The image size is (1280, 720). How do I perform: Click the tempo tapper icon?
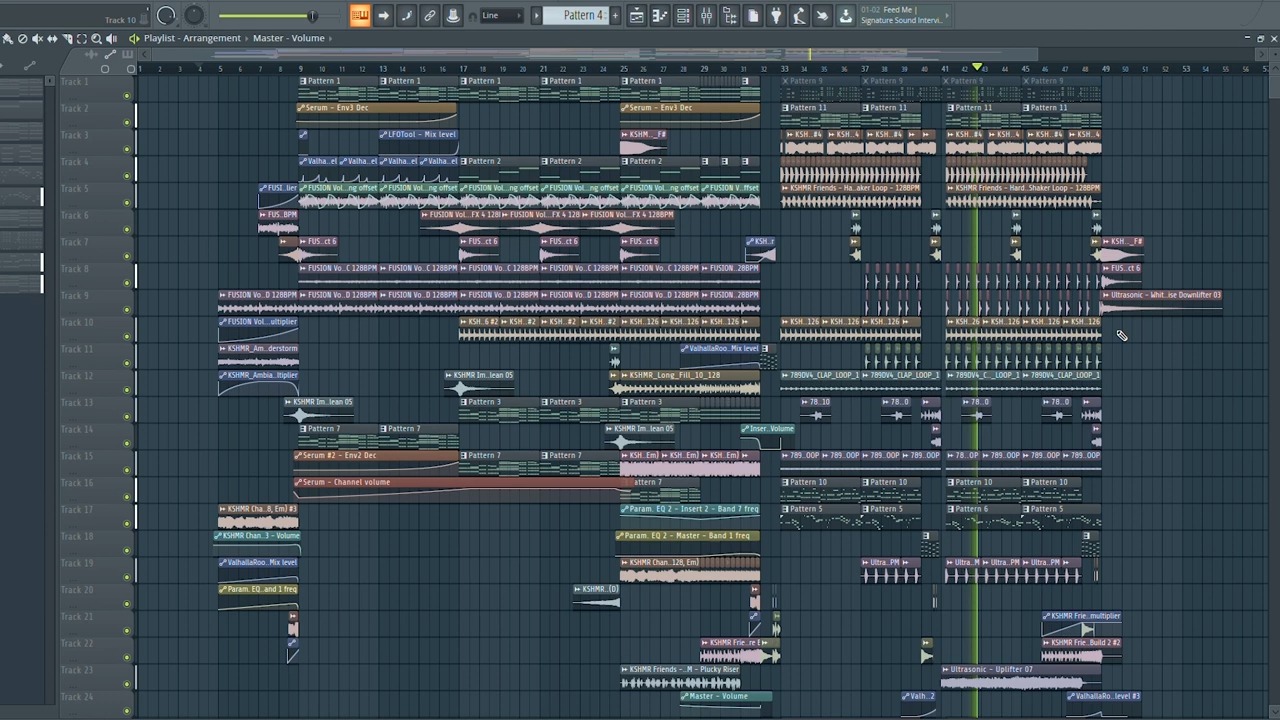[x=799, y=15]
